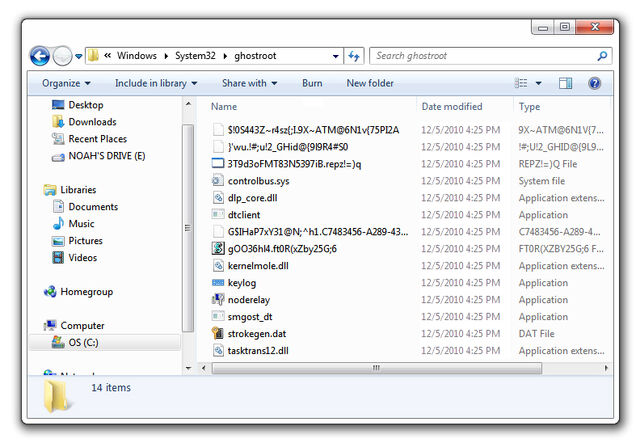
Task: Sort files by Date modified column
Action: click(x=452, y=107)
